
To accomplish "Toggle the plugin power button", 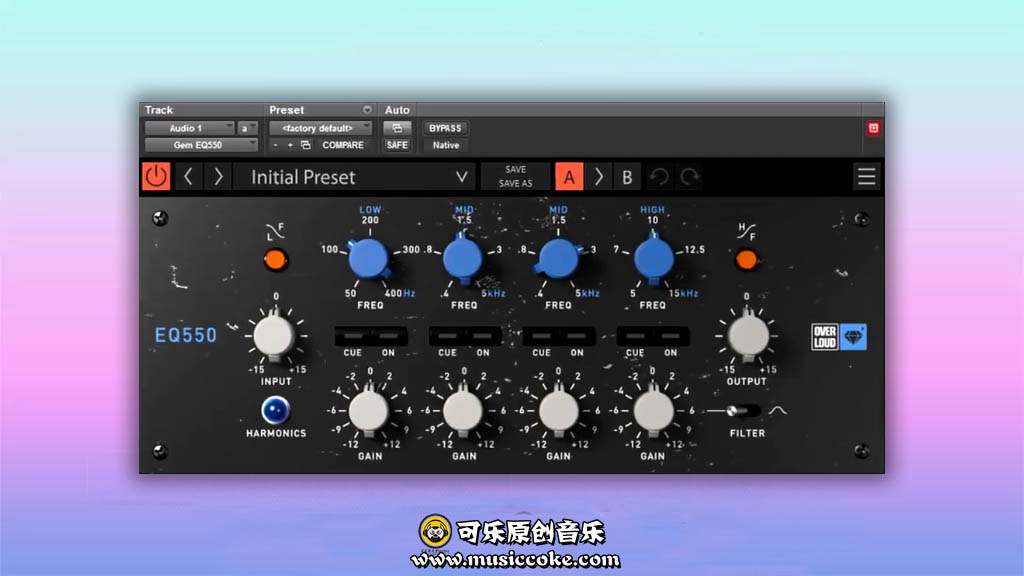I will click(156, 176).
